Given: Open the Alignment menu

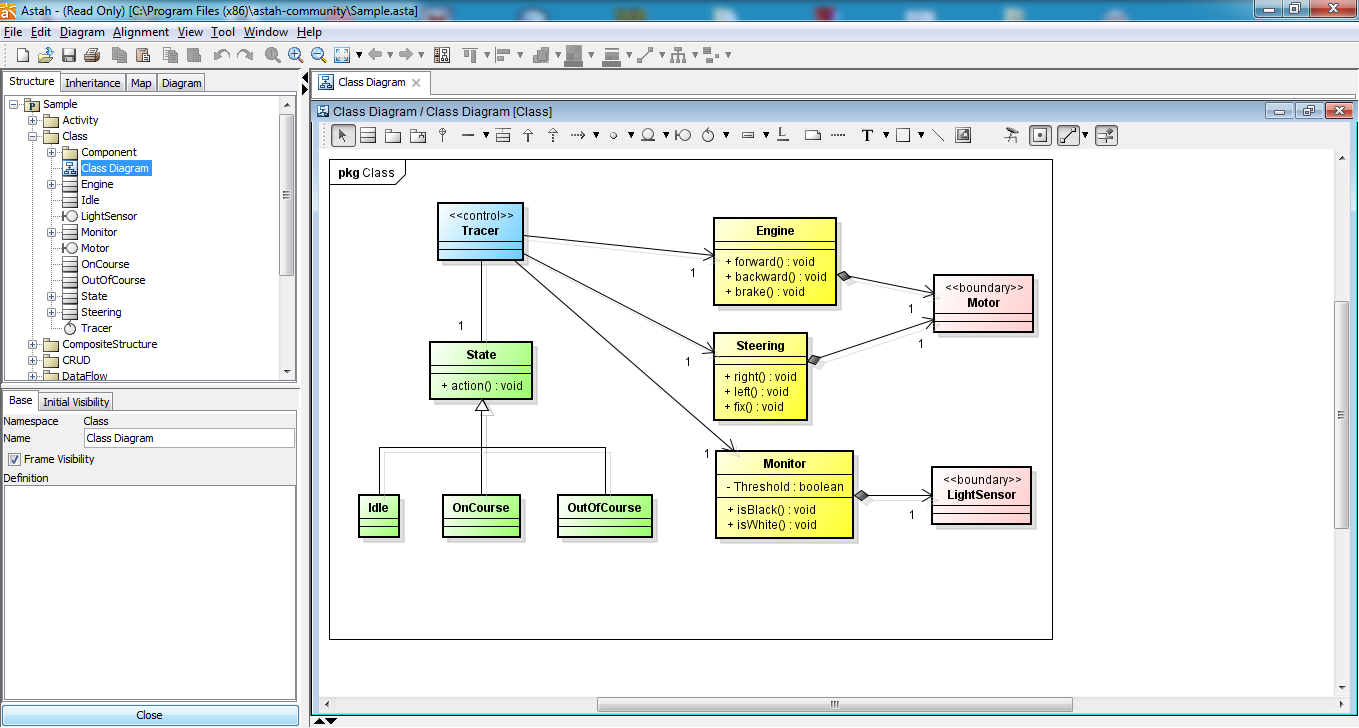Looking at the screenshot, I should [x=141, y=32].
